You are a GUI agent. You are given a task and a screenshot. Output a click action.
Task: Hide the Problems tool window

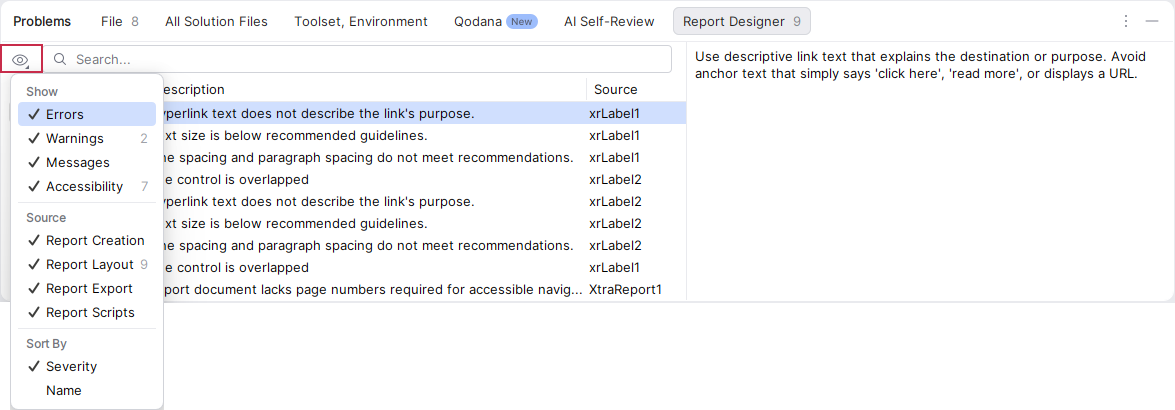point(1153,21)
